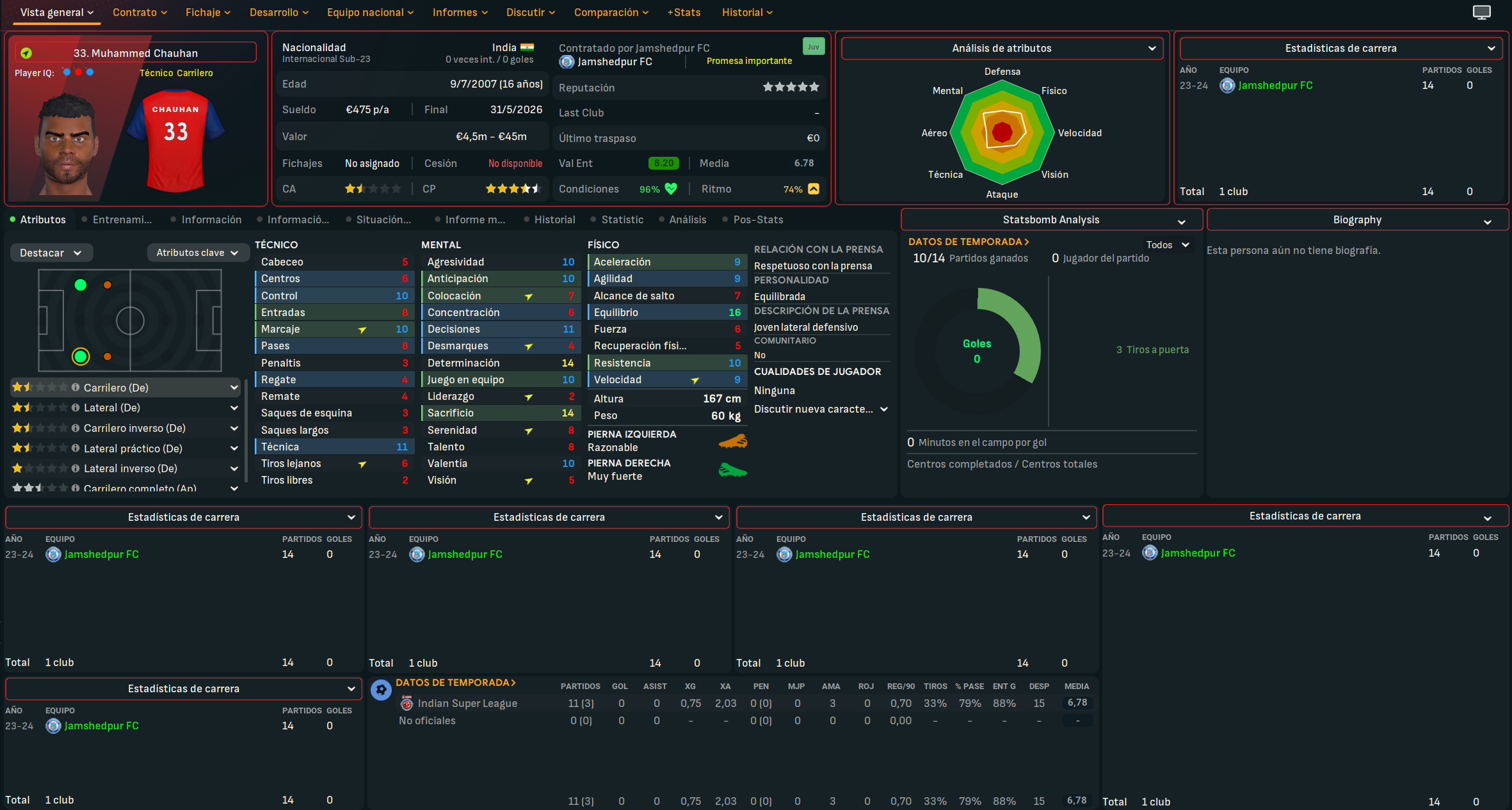Image resolution: width=1512 pixels, height=810 pixels.
Task: Click the player name field 33. Muhammed Chauhan
Action: pos(136,53)
